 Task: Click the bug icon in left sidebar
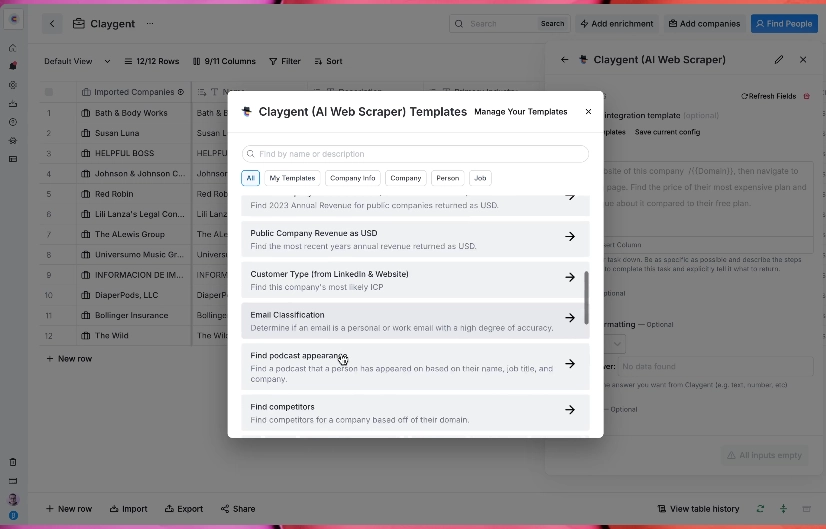[x=13, y=141]
